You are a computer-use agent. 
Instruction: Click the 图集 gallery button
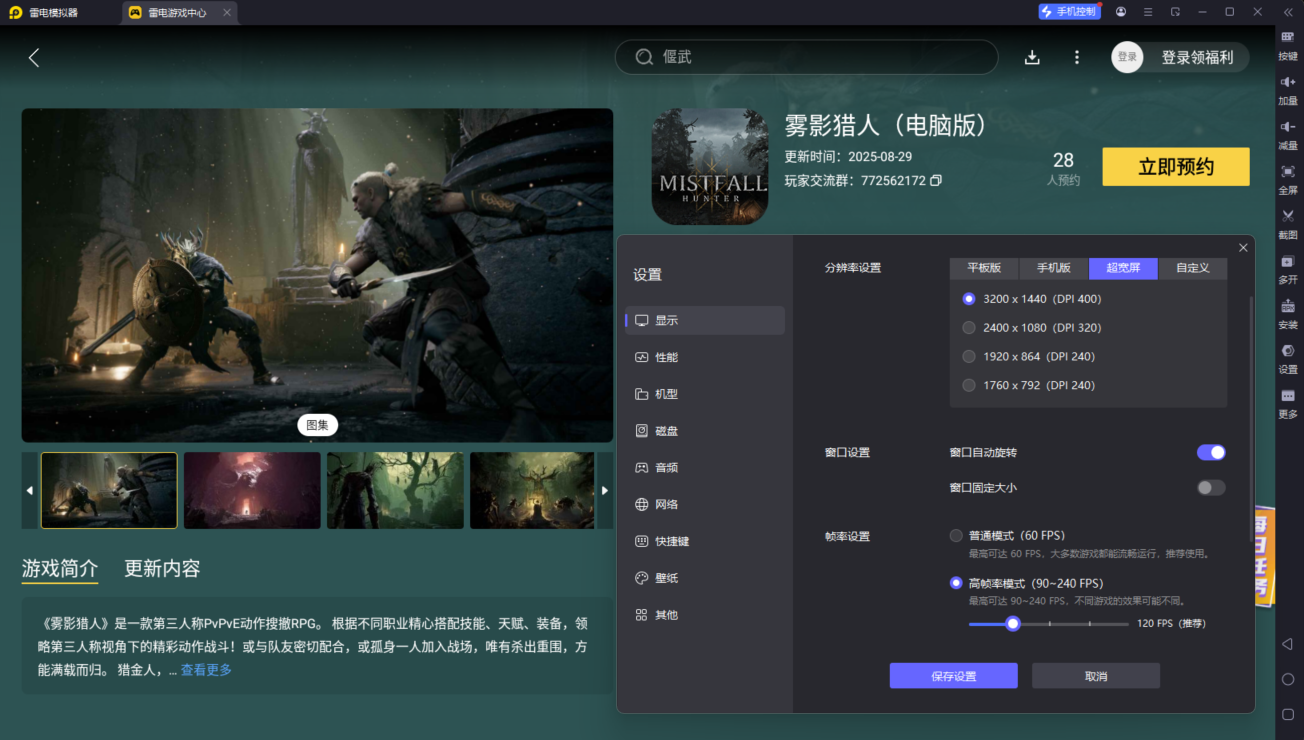[x=317, y=425]
